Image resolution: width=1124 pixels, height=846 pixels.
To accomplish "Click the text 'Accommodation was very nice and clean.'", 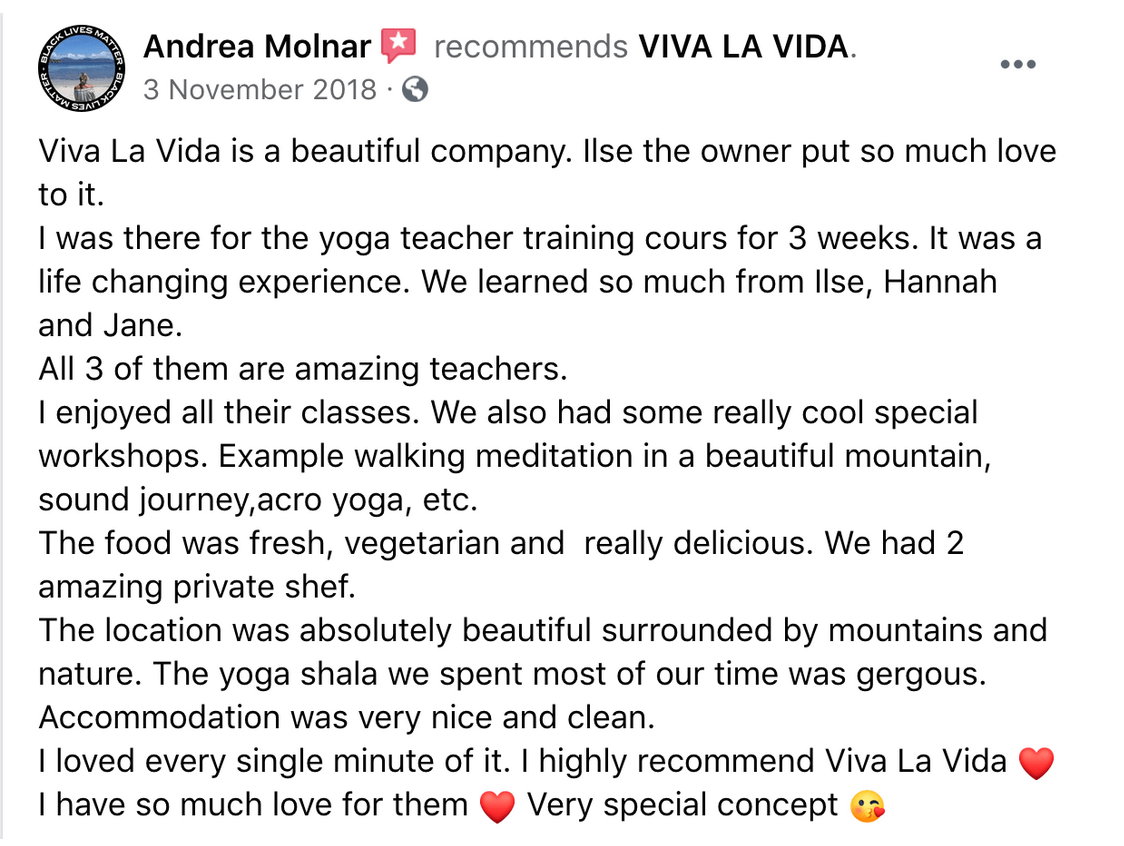I will pyautogui.click(x=347, y=718).
